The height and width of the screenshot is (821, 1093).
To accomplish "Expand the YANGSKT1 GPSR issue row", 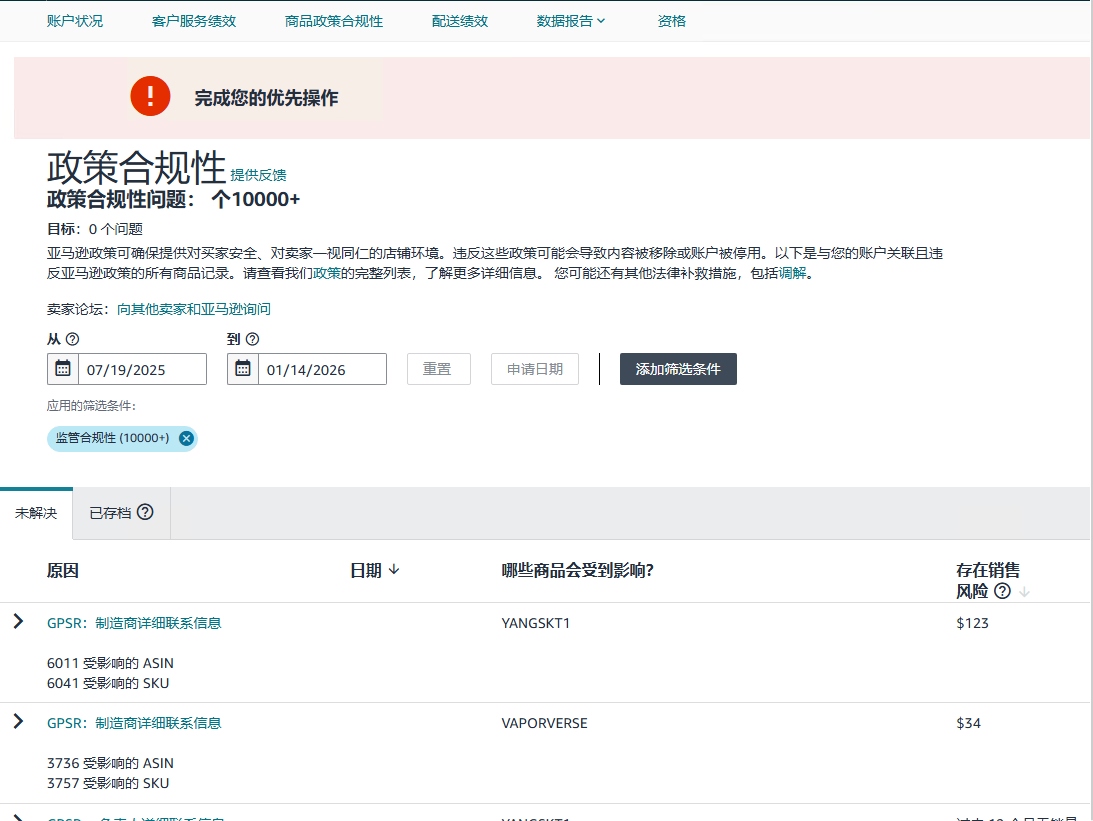I will tap(18, 622).
